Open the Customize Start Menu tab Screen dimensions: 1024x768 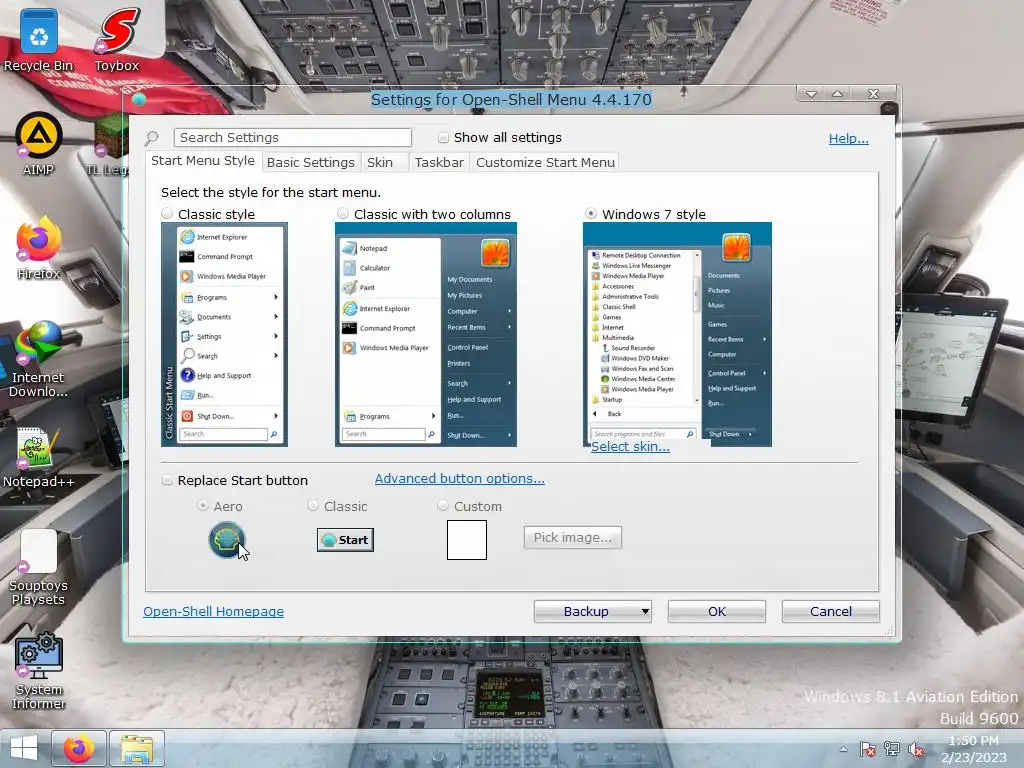tap(545, 163)
